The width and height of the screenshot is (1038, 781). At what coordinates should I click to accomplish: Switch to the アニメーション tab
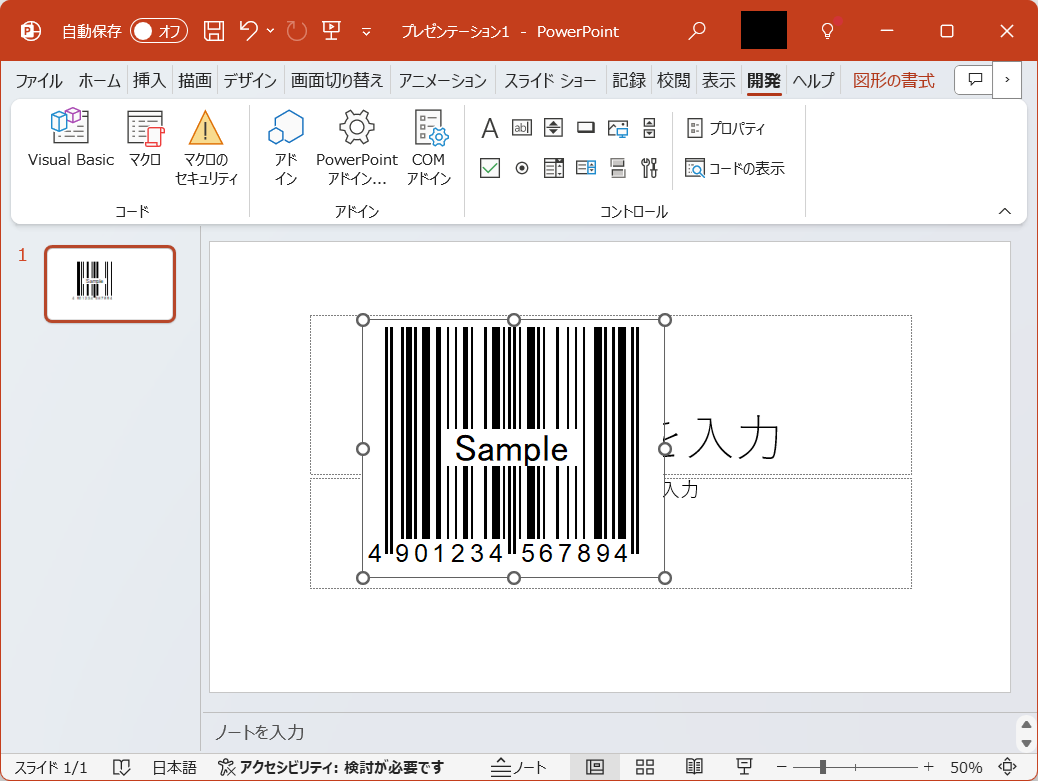point(443,81)
